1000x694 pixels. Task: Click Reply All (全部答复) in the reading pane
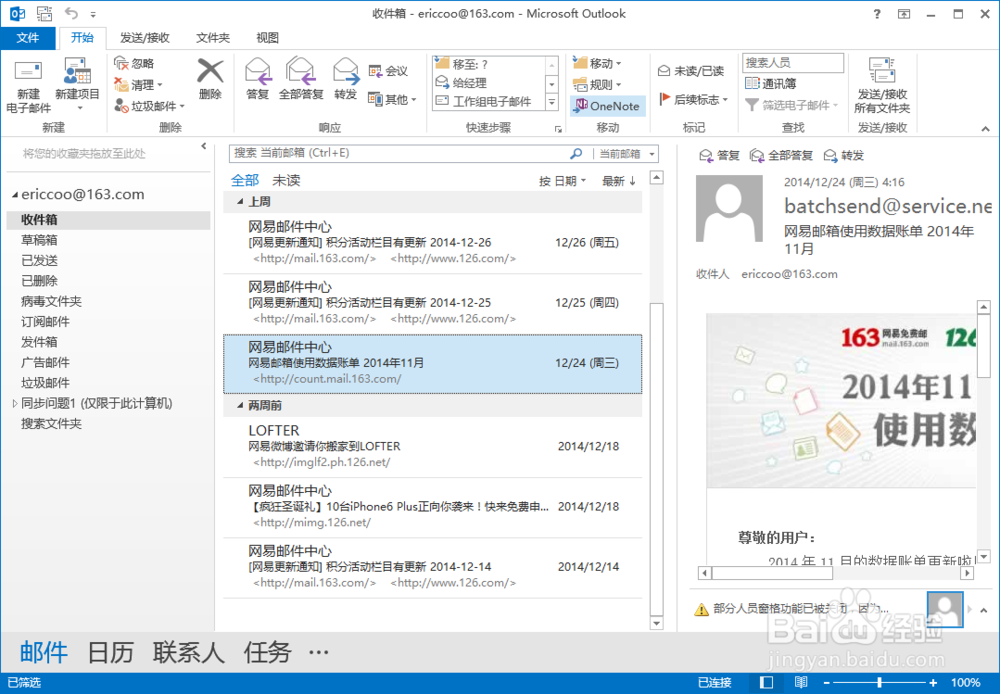click(781, 156)
